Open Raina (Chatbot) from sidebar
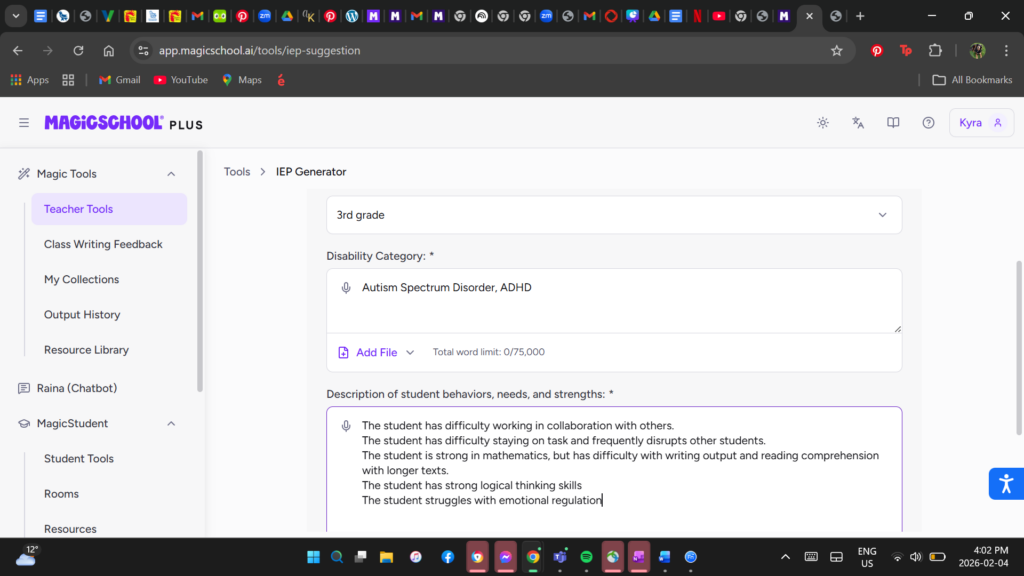Viewport: 1024px width, 576px height. coord(76,388)
